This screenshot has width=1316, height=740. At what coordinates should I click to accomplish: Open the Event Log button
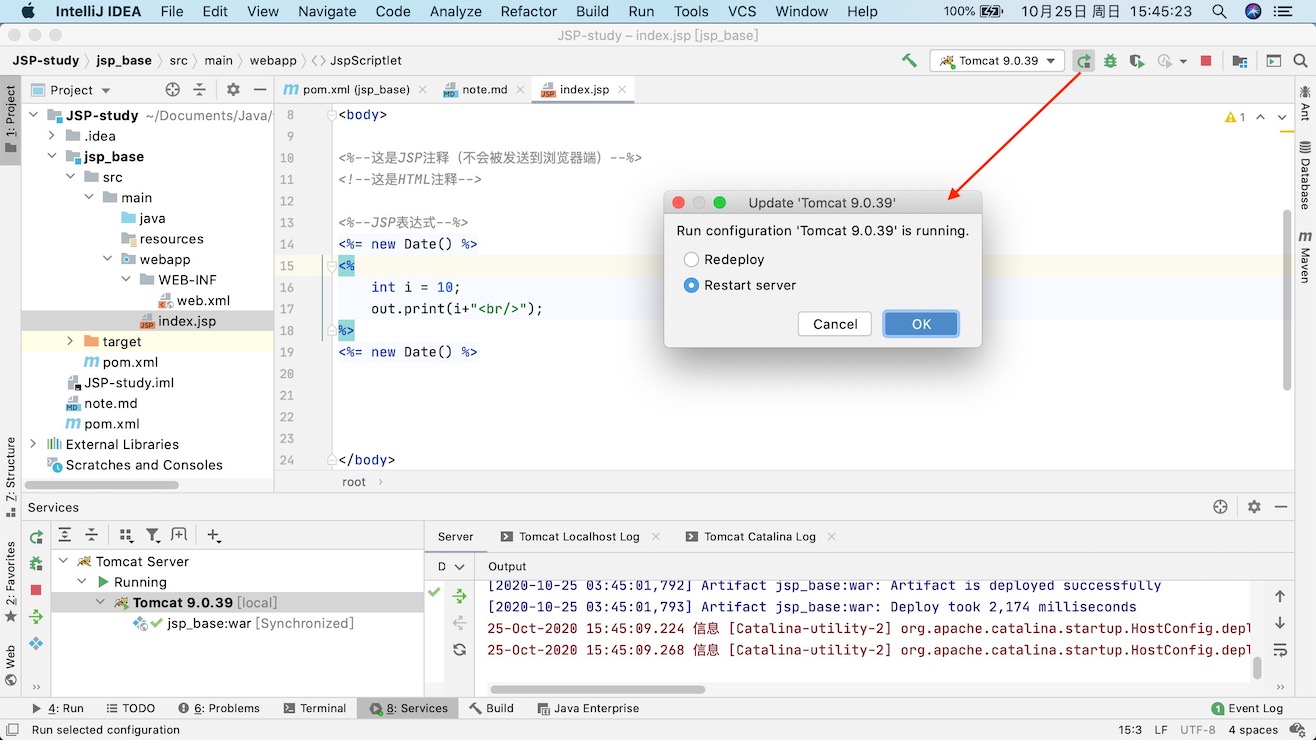1247,708
